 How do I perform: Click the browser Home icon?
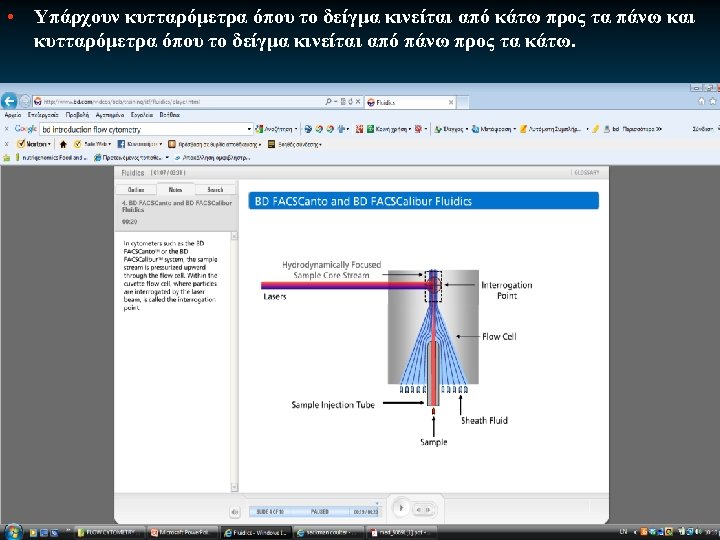pos(702,101)
